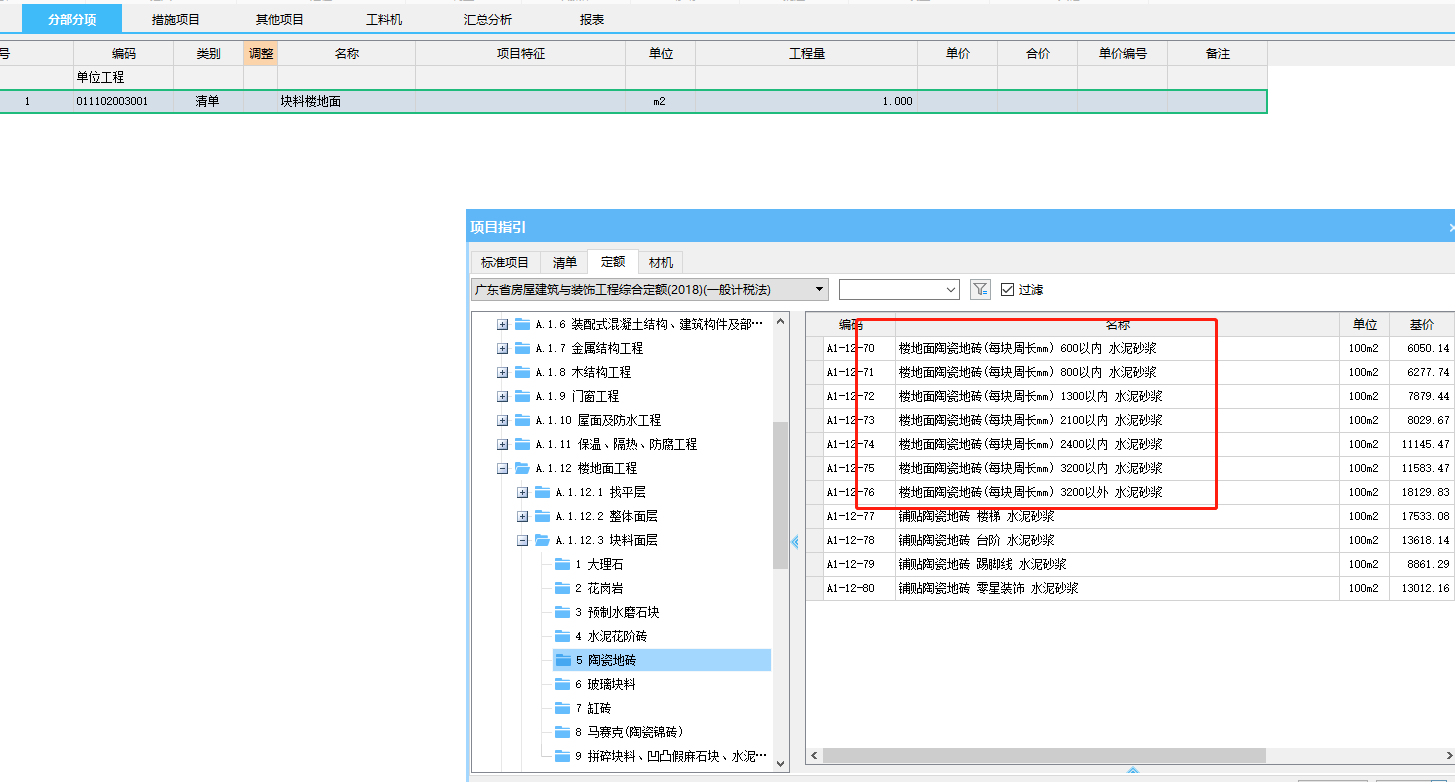Switch to the 措施项目 tab
Screen dimensions: 1455x782
coord(176,19)
